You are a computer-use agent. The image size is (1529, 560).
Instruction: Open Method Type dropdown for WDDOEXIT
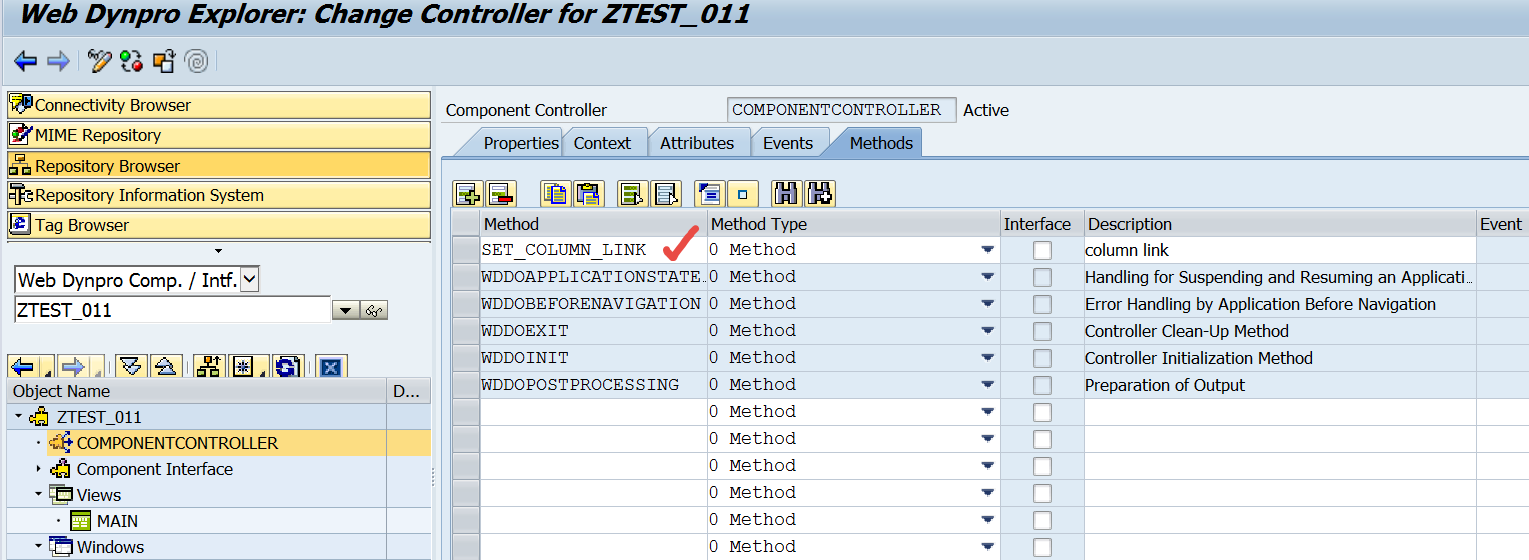988,331
